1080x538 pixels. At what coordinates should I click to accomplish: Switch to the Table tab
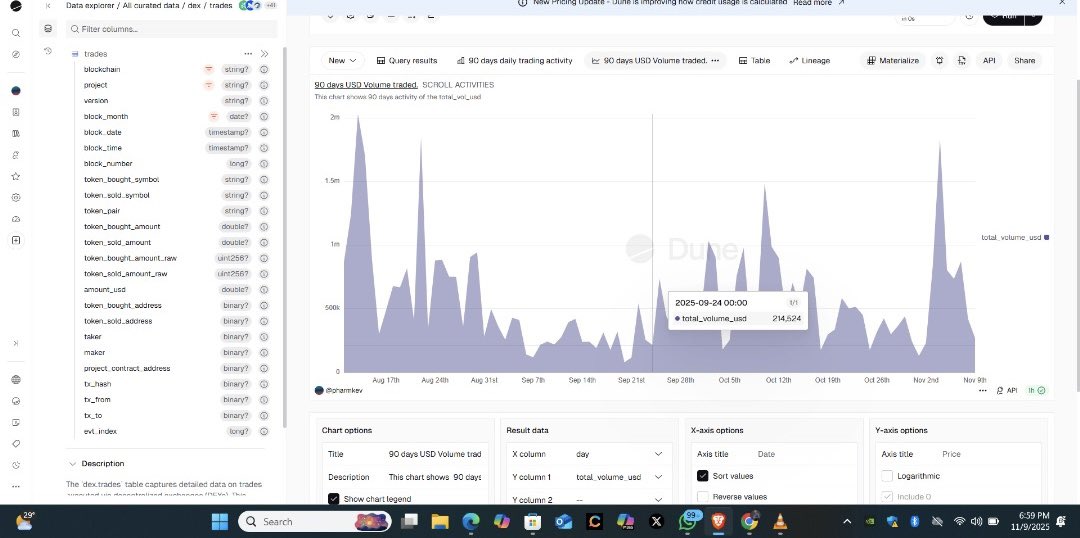(754, 61)
